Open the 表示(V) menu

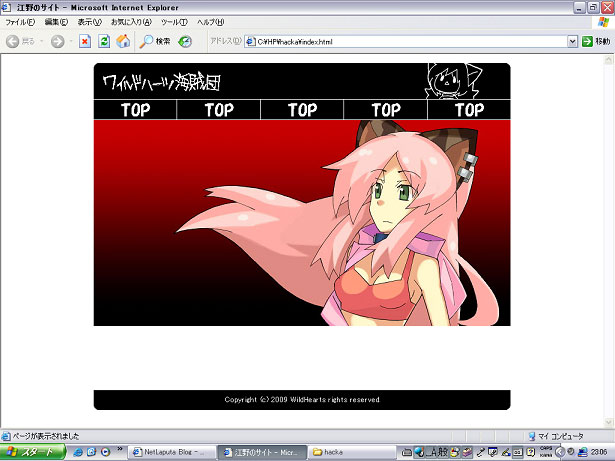pos(89,22)
